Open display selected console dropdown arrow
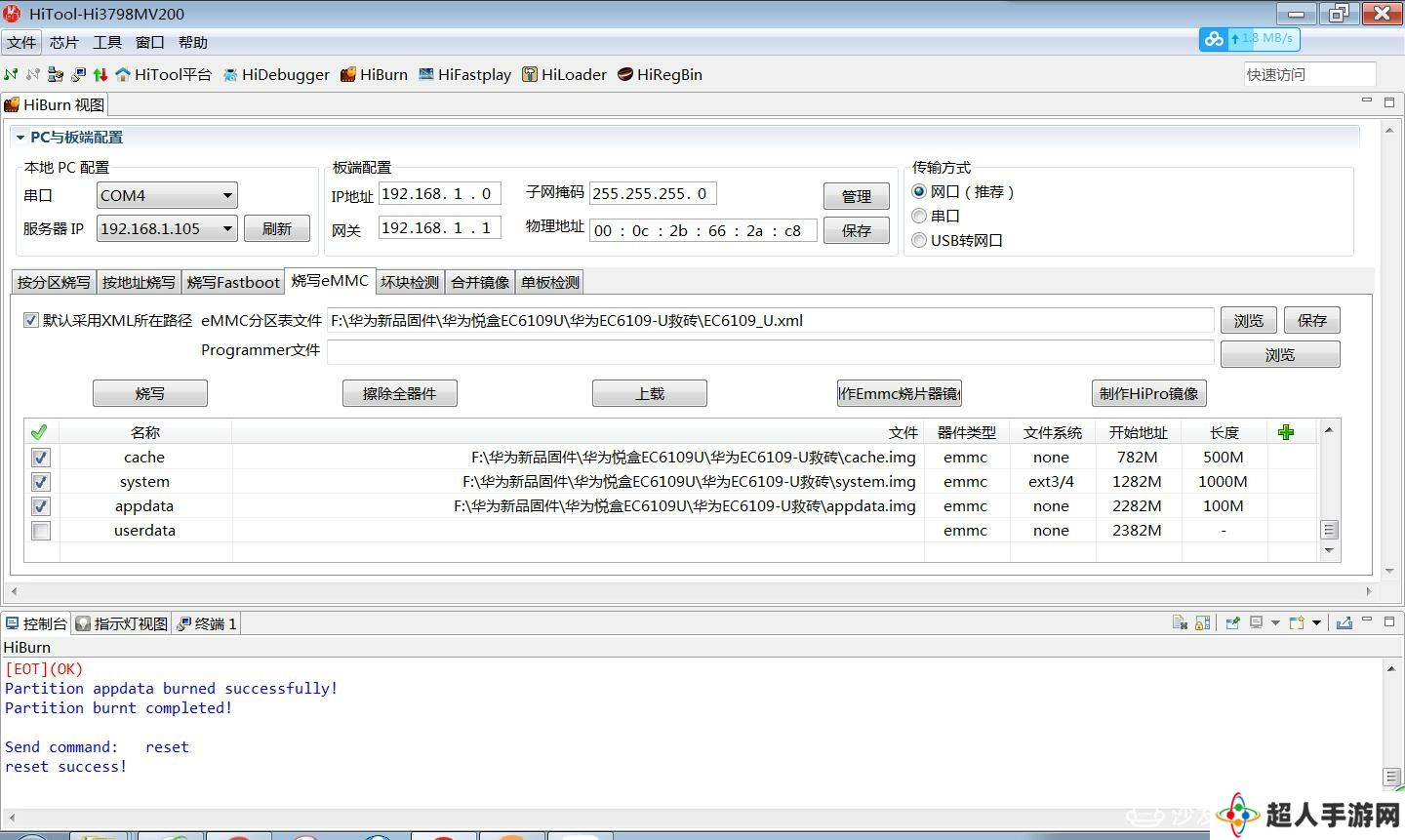1405x840 pixels. (x=1275, y=622)
